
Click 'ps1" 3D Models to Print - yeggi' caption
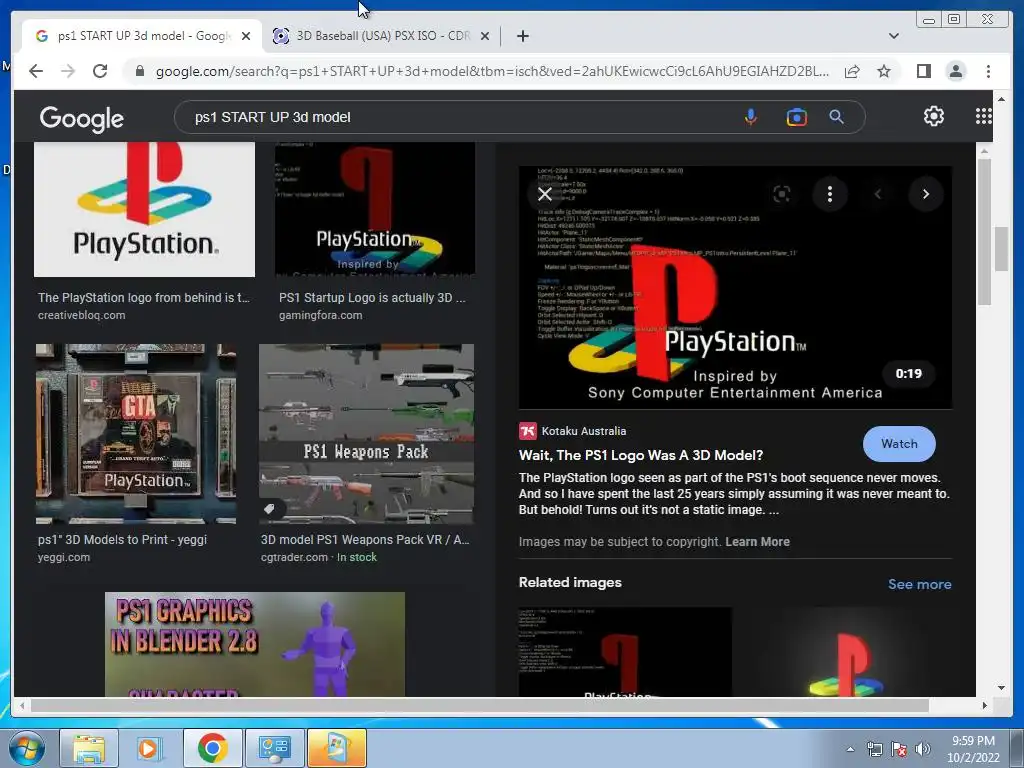(x=122, y=539)
